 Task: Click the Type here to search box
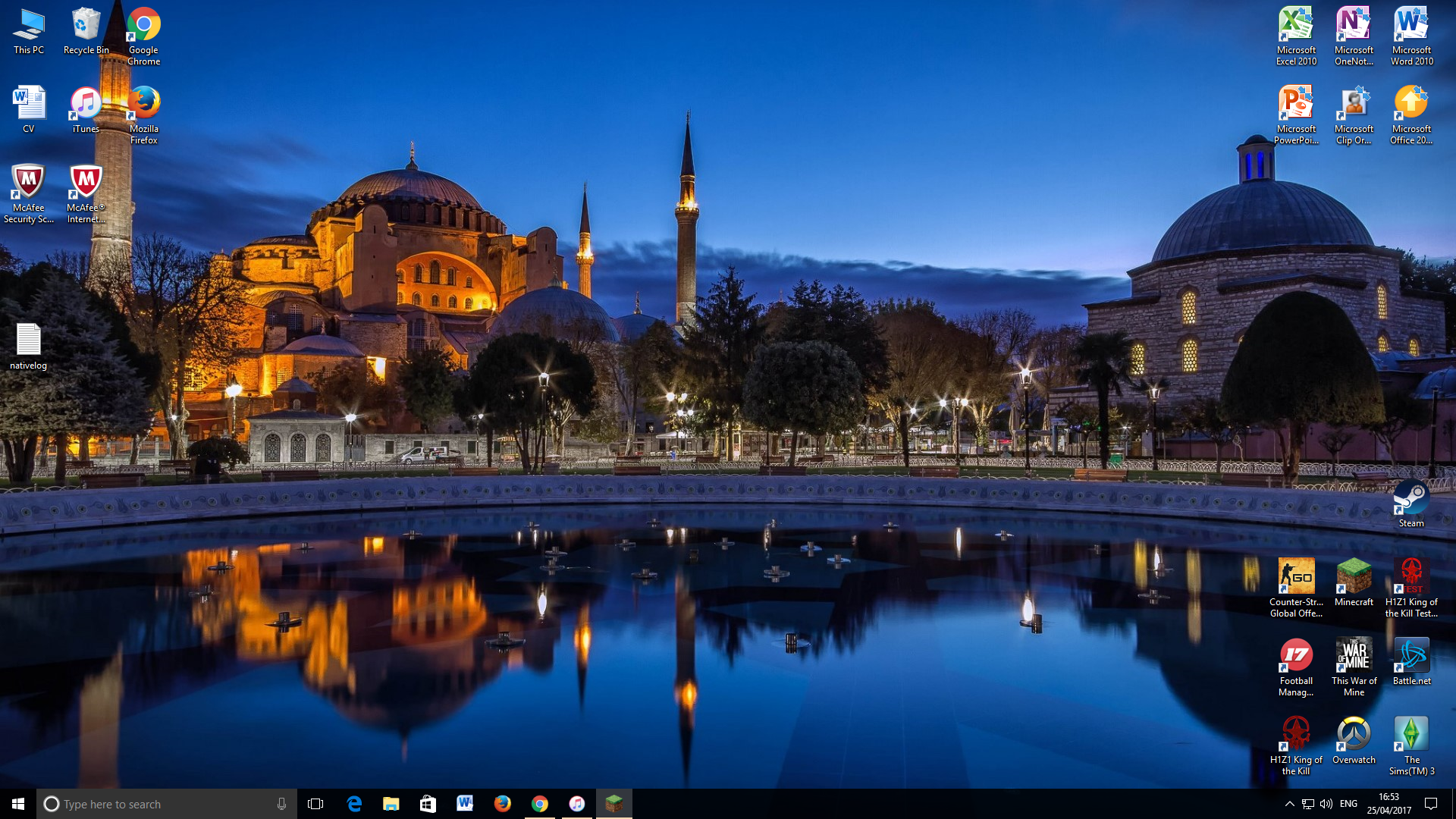159,804
